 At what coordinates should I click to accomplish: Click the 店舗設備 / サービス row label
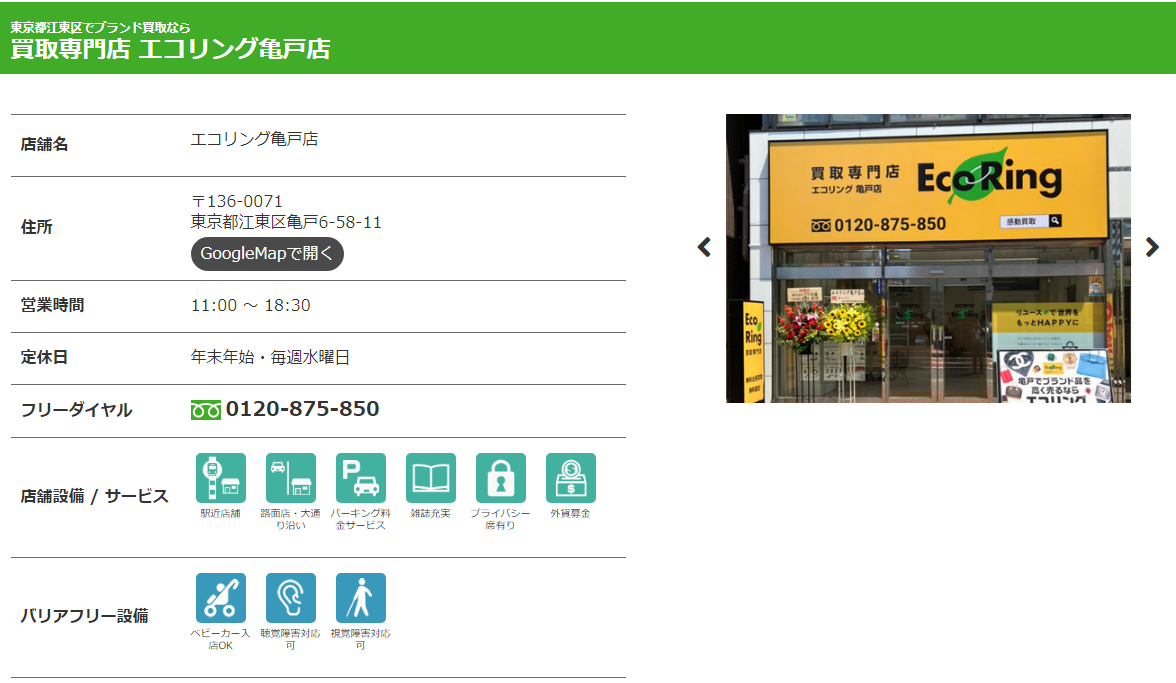(x=94, y=496)
